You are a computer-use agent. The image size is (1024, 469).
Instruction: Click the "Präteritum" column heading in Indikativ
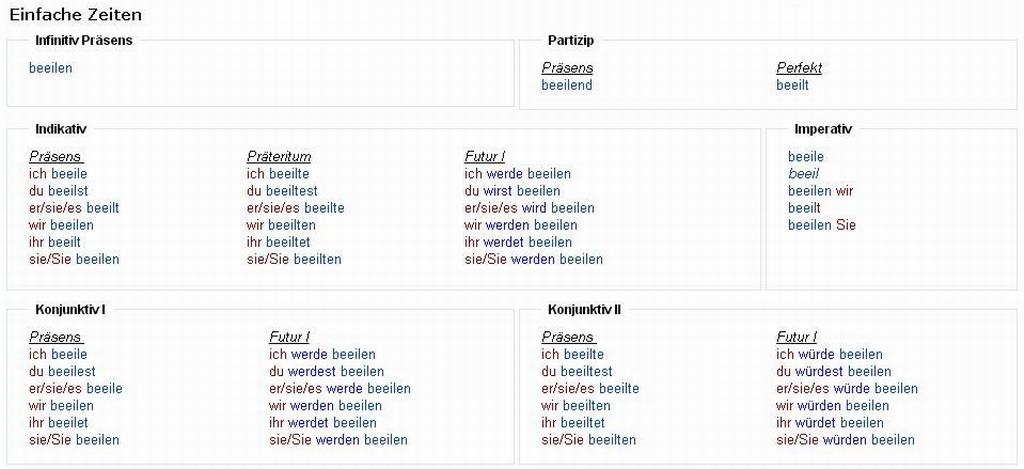279,156
